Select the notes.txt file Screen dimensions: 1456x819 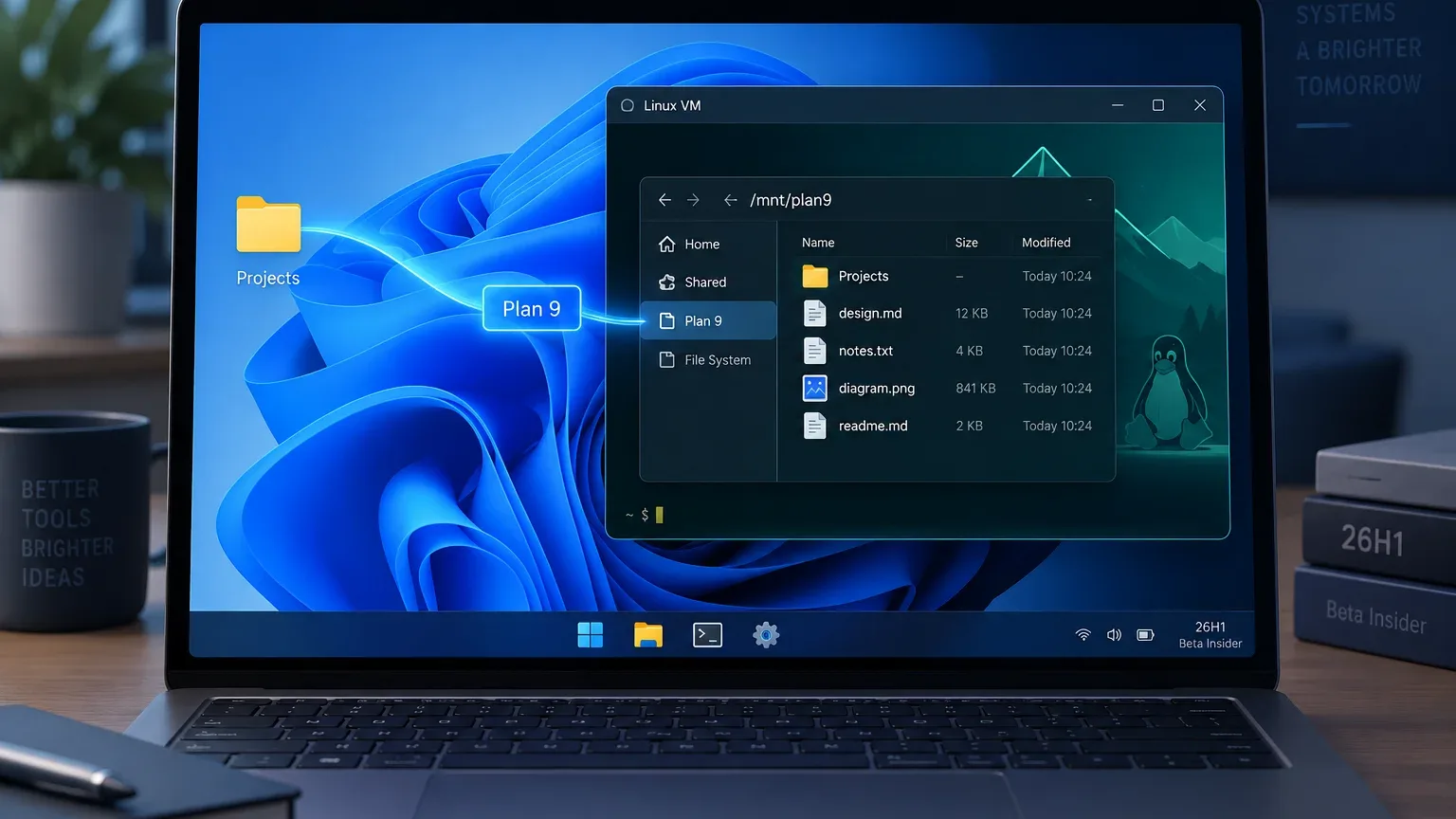(948, 351)
